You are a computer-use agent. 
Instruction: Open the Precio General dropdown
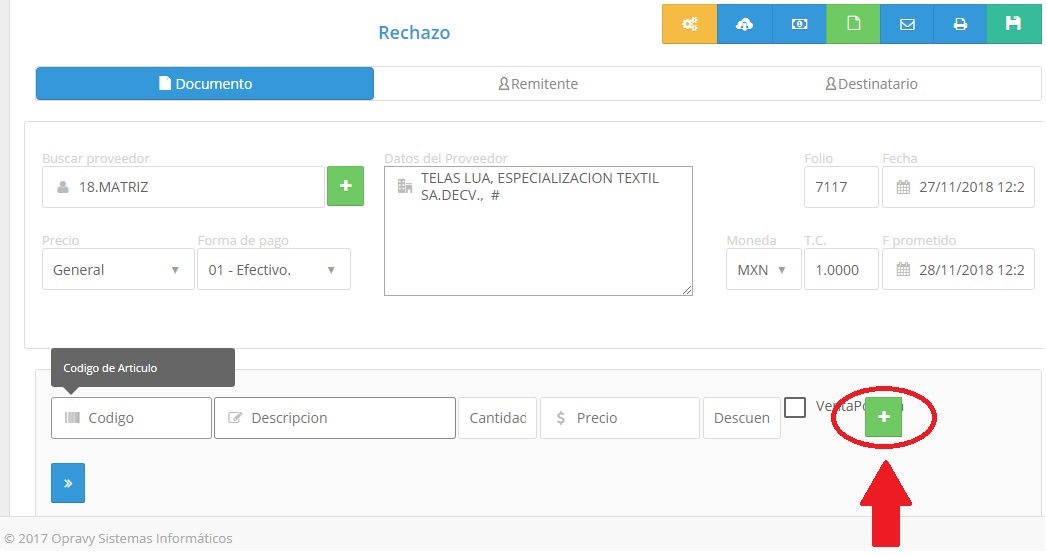117,270
